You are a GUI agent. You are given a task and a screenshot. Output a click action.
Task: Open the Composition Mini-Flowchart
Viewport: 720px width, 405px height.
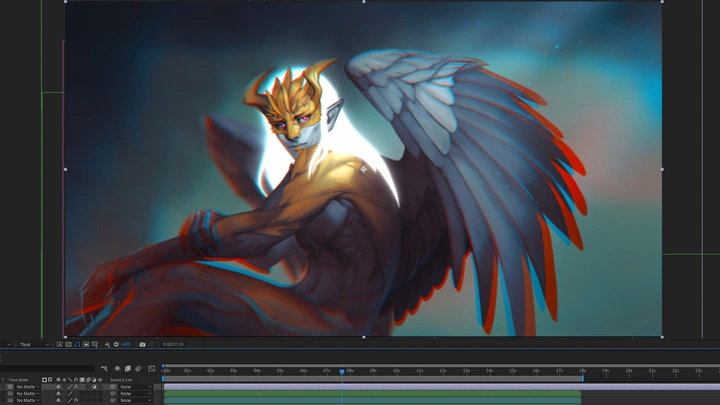click(104, 368)
